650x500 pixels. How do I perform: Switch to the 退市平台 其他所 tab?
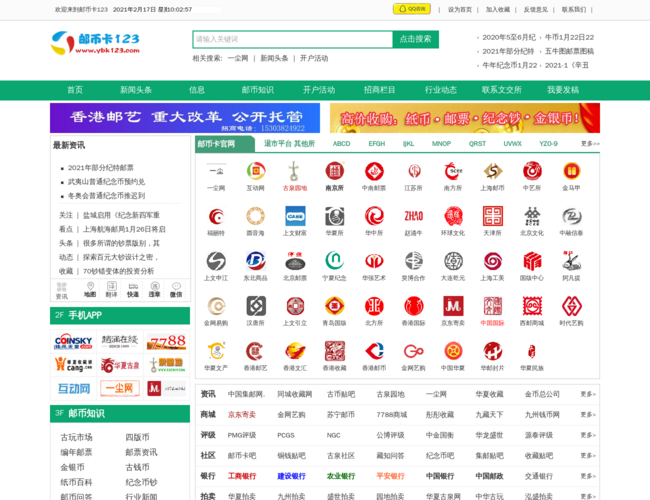289,143
